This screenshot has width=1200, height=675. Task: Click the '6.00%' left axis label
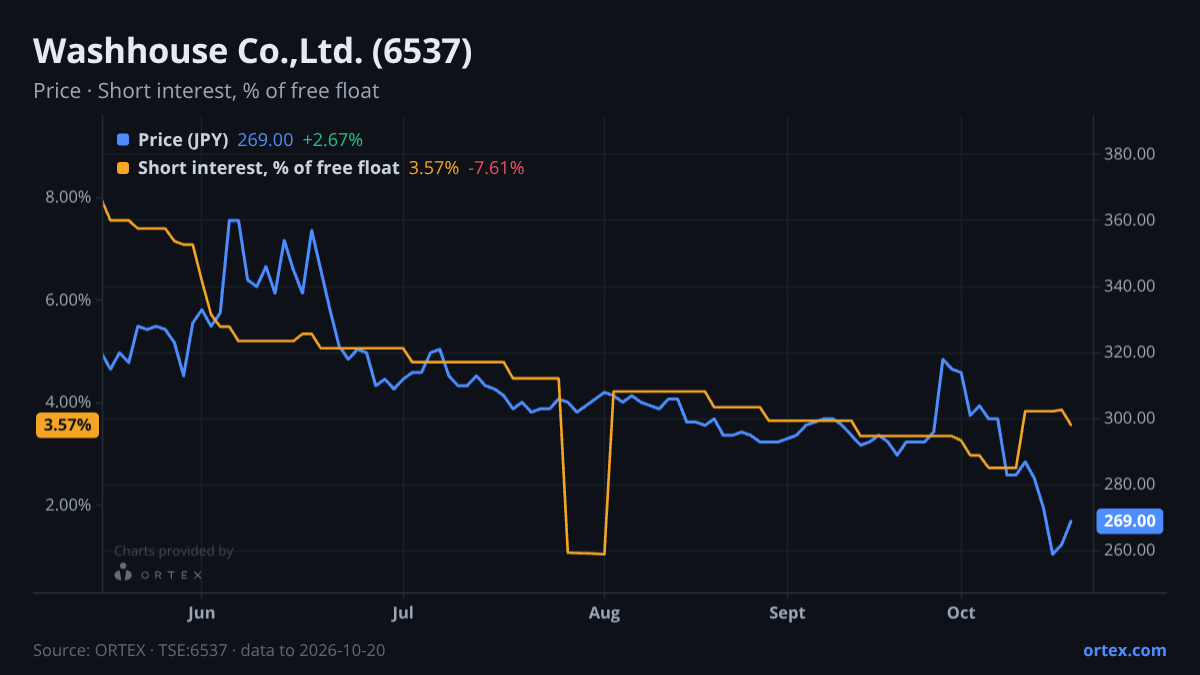coord(68,300)
